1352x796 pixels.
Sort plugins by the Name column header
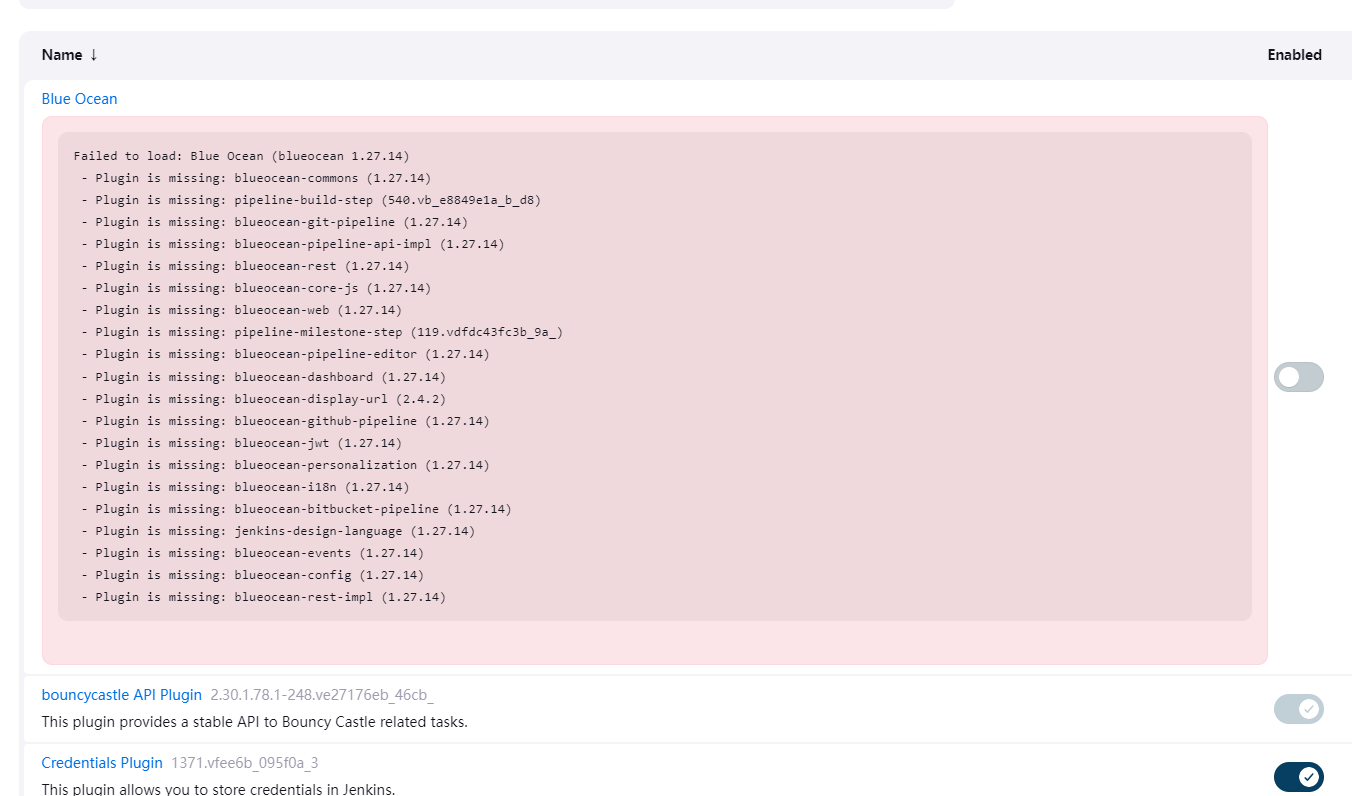tap(69, 55)
